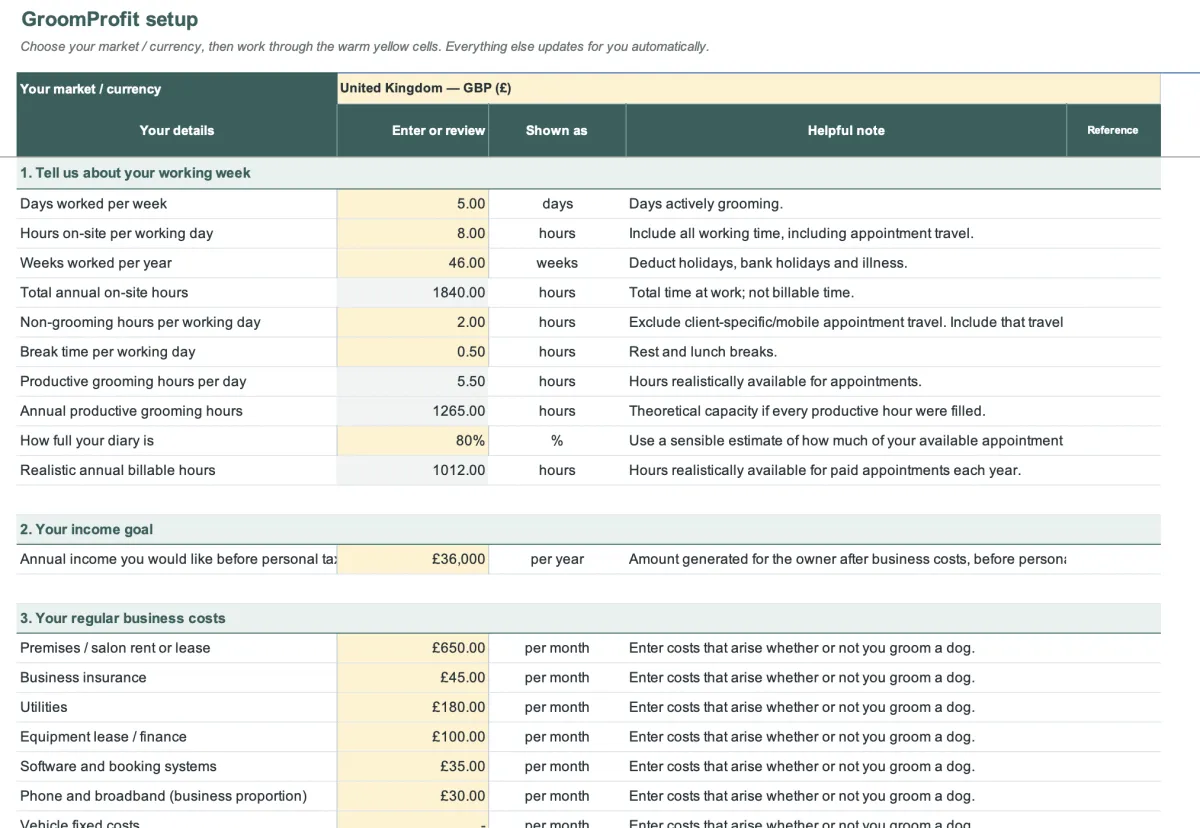Image resolution: width=1200 pixels, height=828 pixels.
Task: Select the Business insurance value £45.00
Action: (412, 678)
